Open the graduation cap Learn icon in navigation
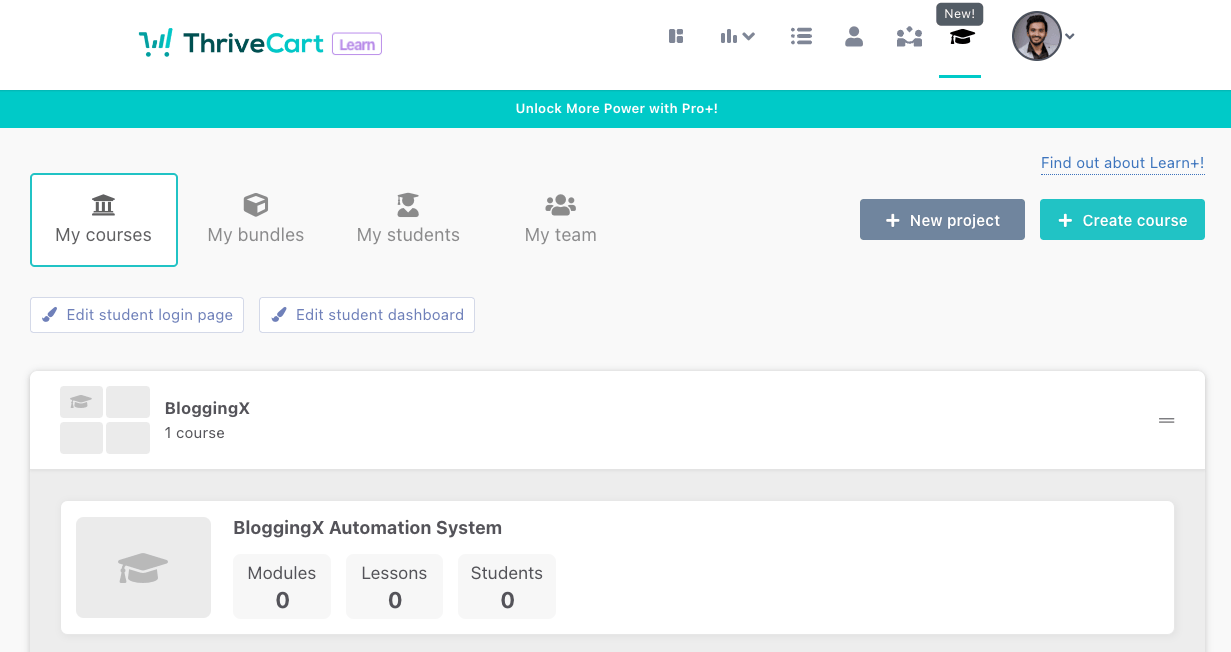This screenshot has width=1231, height=652. pyautogui.click(x=961, y=37)
